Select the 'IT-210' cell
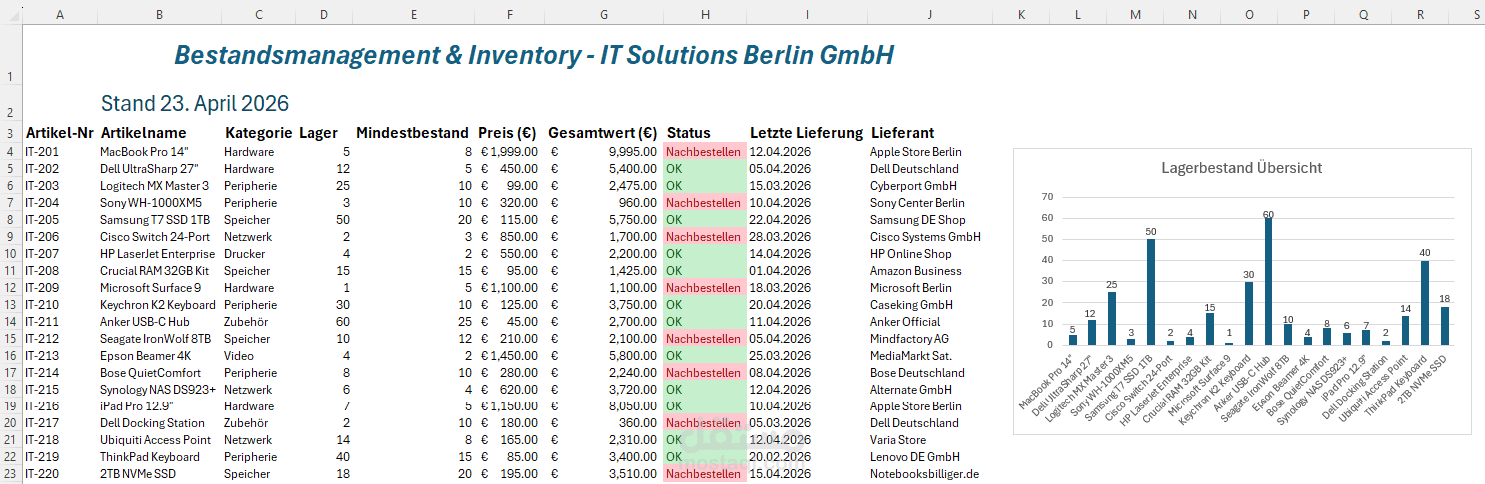 [60, 305]
